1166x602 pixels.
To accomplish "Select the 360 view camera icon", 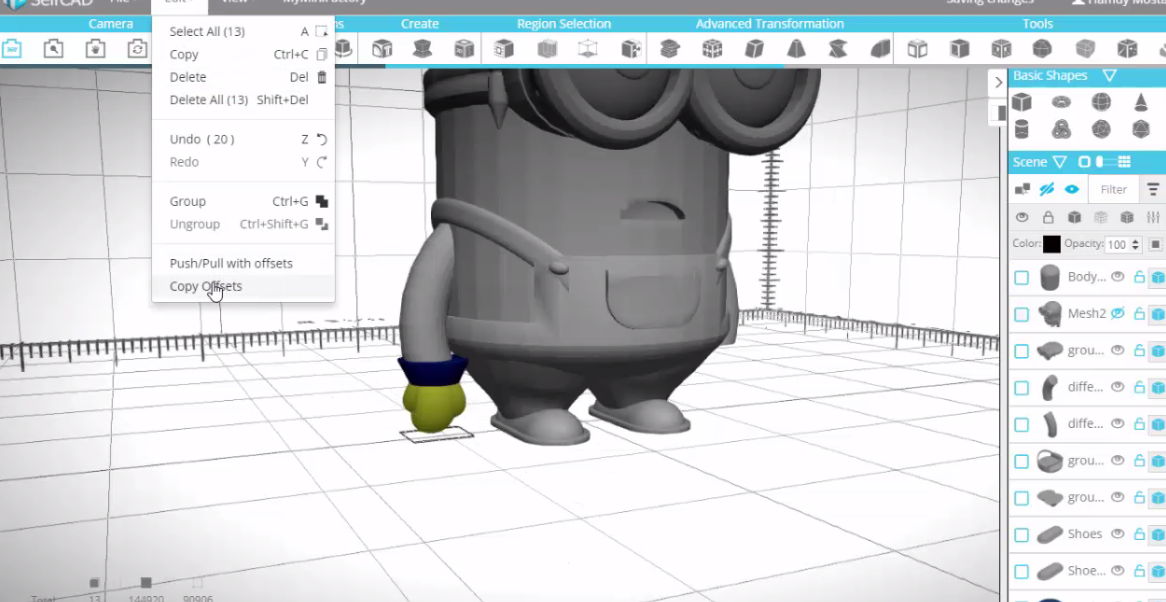I will coord(11,49).
